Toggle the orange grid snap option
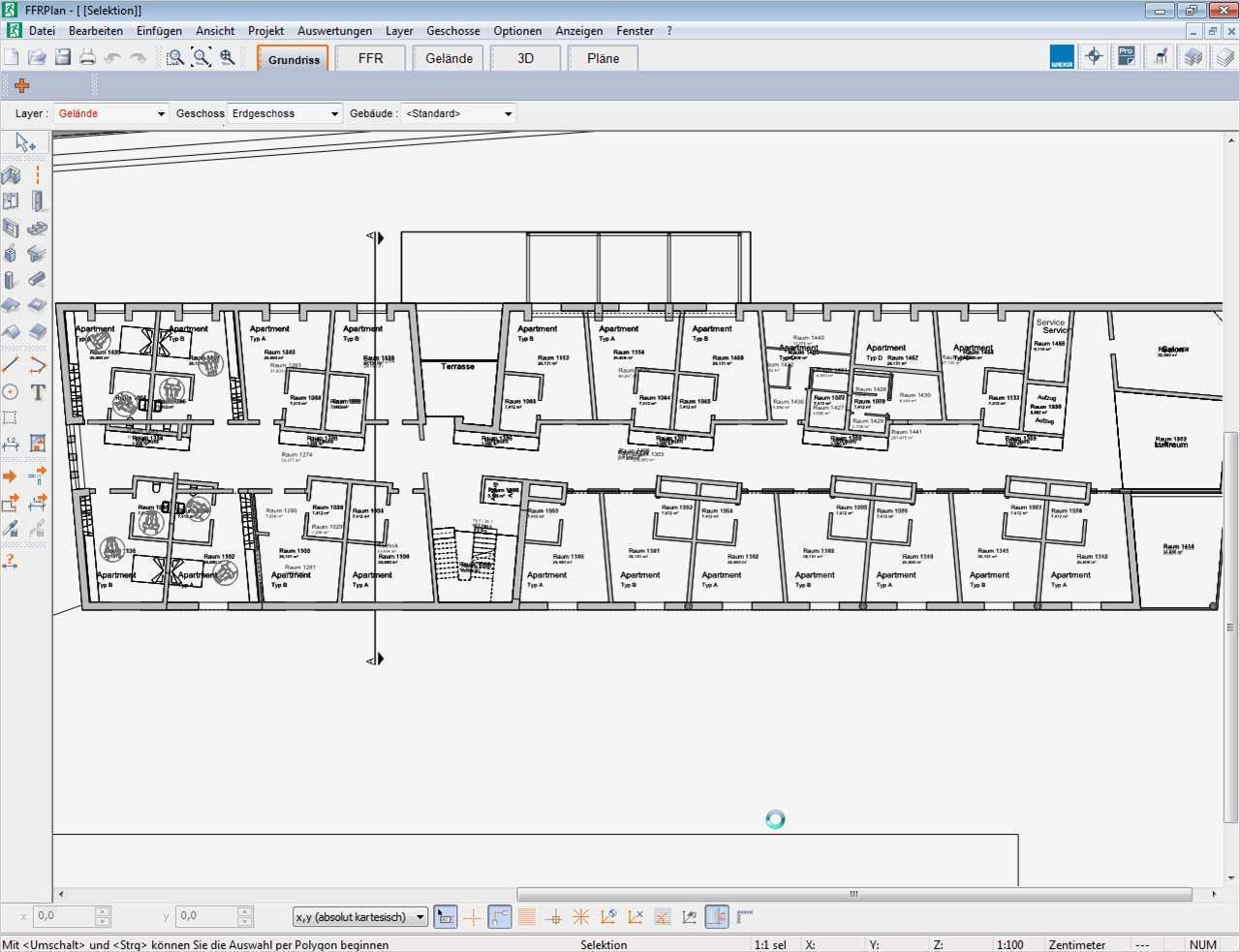The height and width of the screenshot is (952, 1240). tap(527, 916)
